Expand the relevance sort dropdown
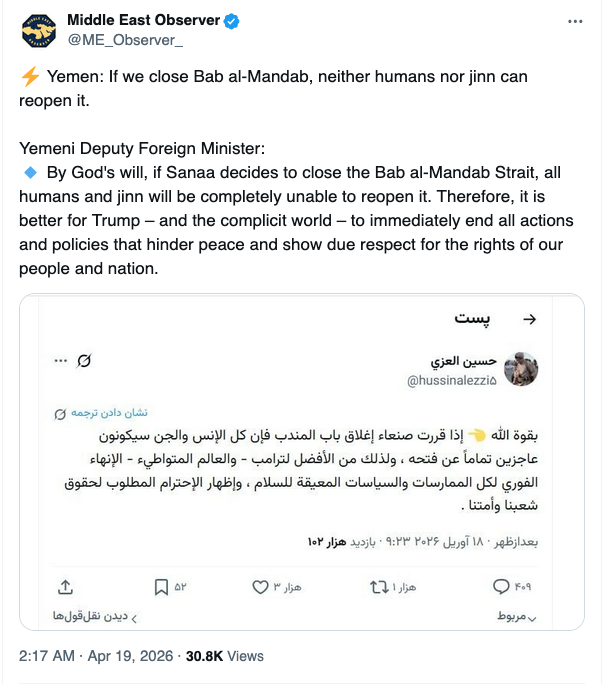This screenshot has width=604, height=684. pos(516,617)
